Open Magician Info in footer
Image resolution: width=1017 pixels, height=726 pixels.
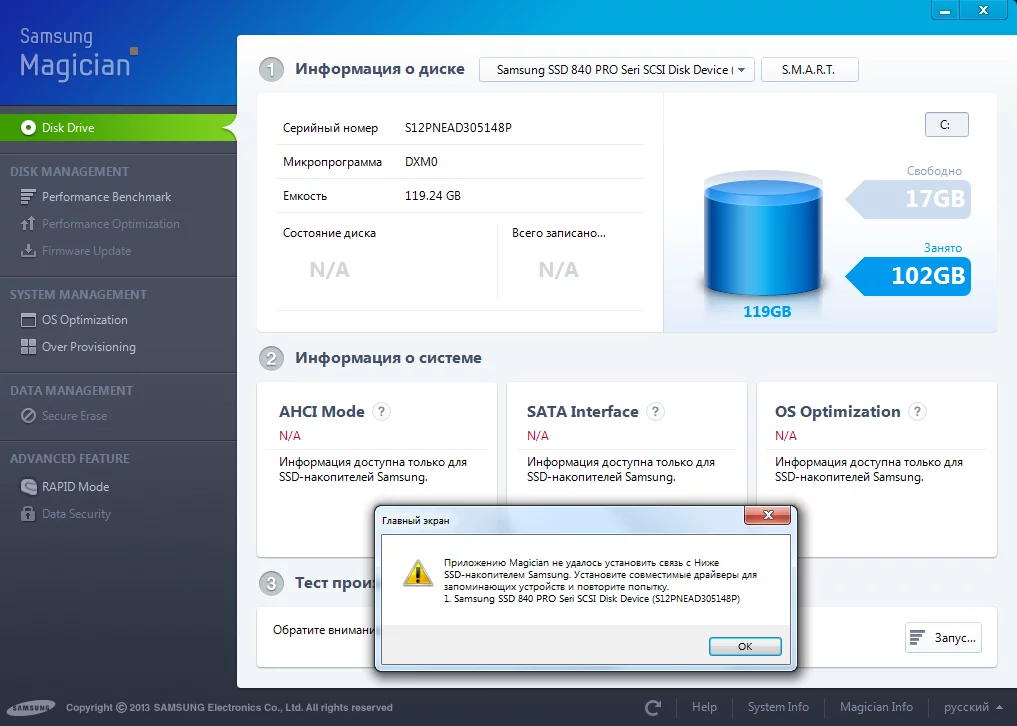click(x=876, y=707)
